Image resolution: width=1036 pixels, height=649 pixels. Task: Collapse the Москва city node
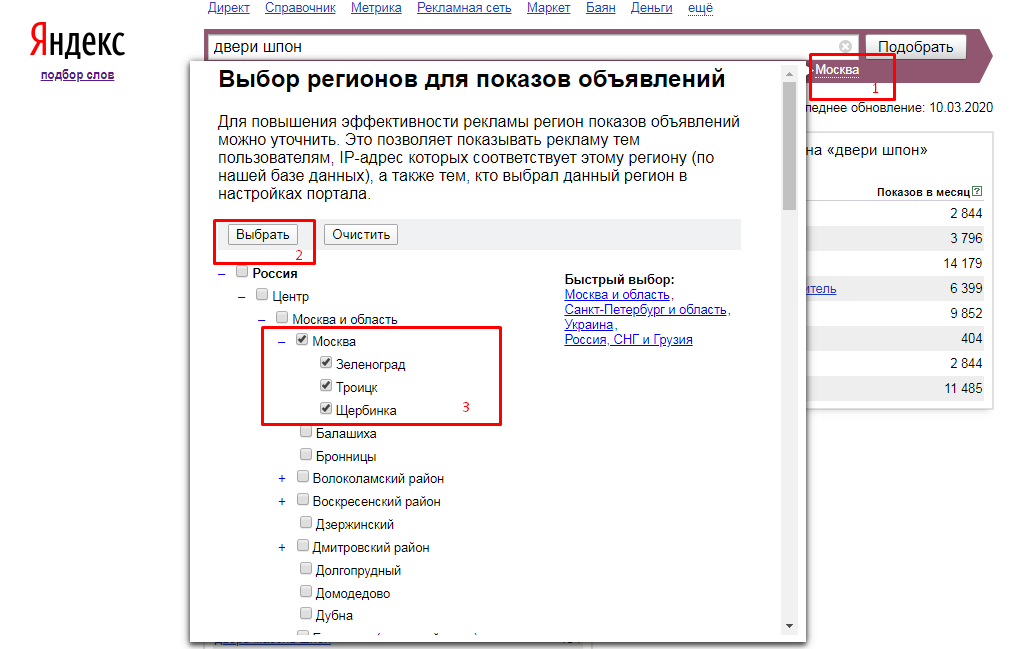(281, 342)
